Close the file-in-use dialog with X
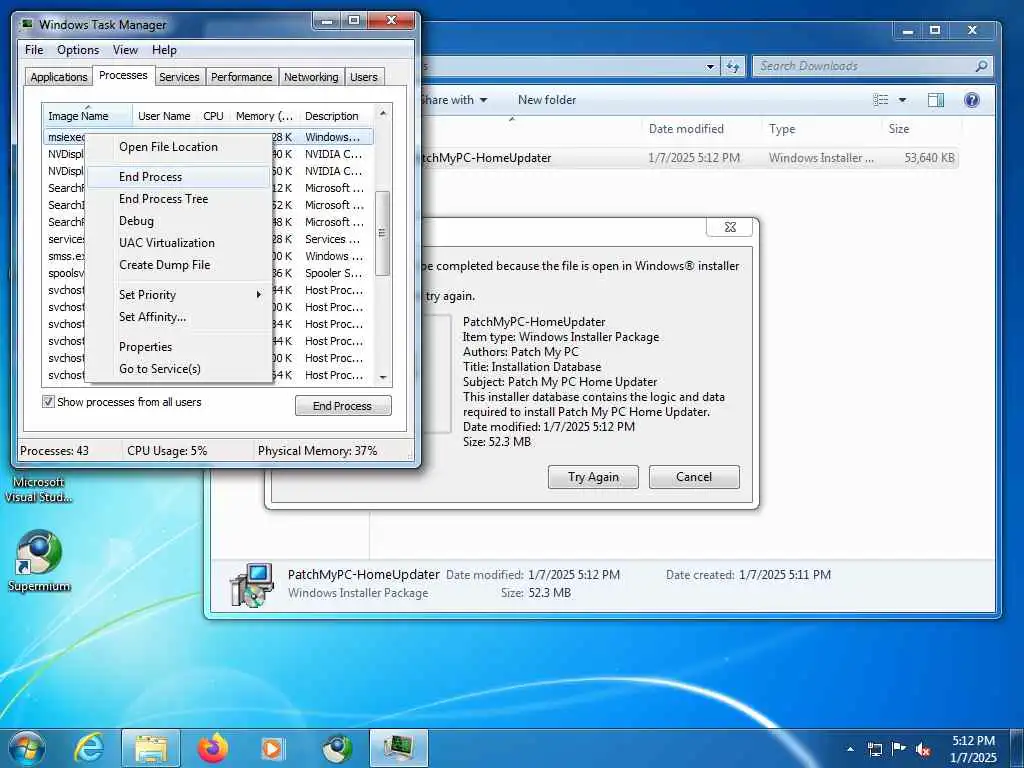The height and width of the screenshot is (768, 1024). point(729,227)
